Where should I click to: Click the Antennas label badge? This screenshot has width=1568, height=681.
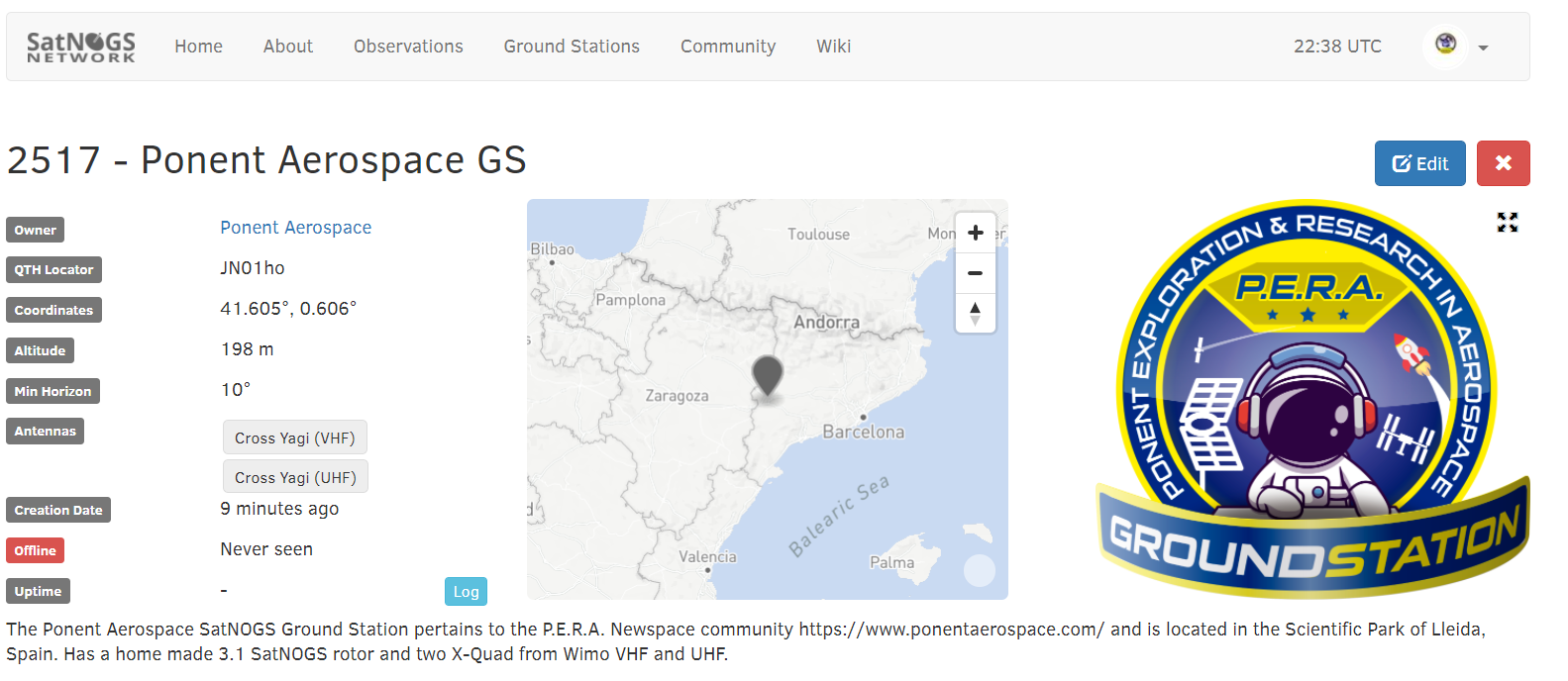tap(45, 431)
